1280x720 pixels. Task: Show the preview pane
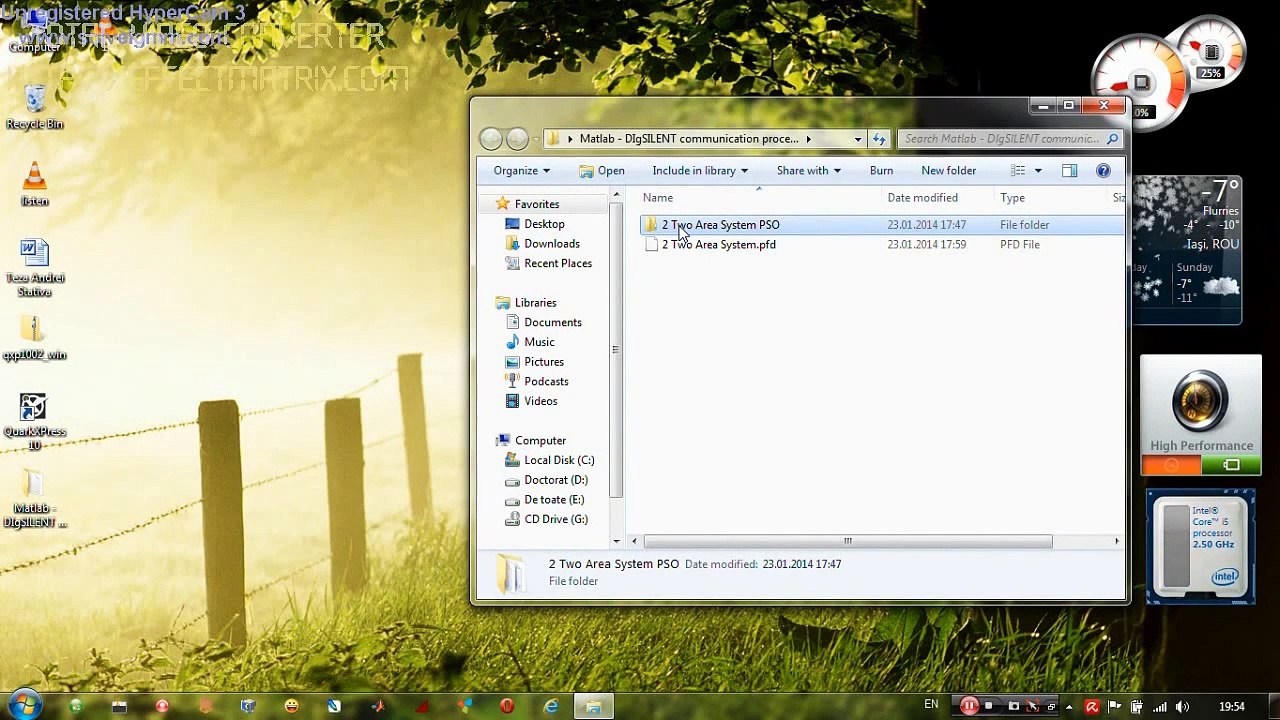coord(1069,170)
